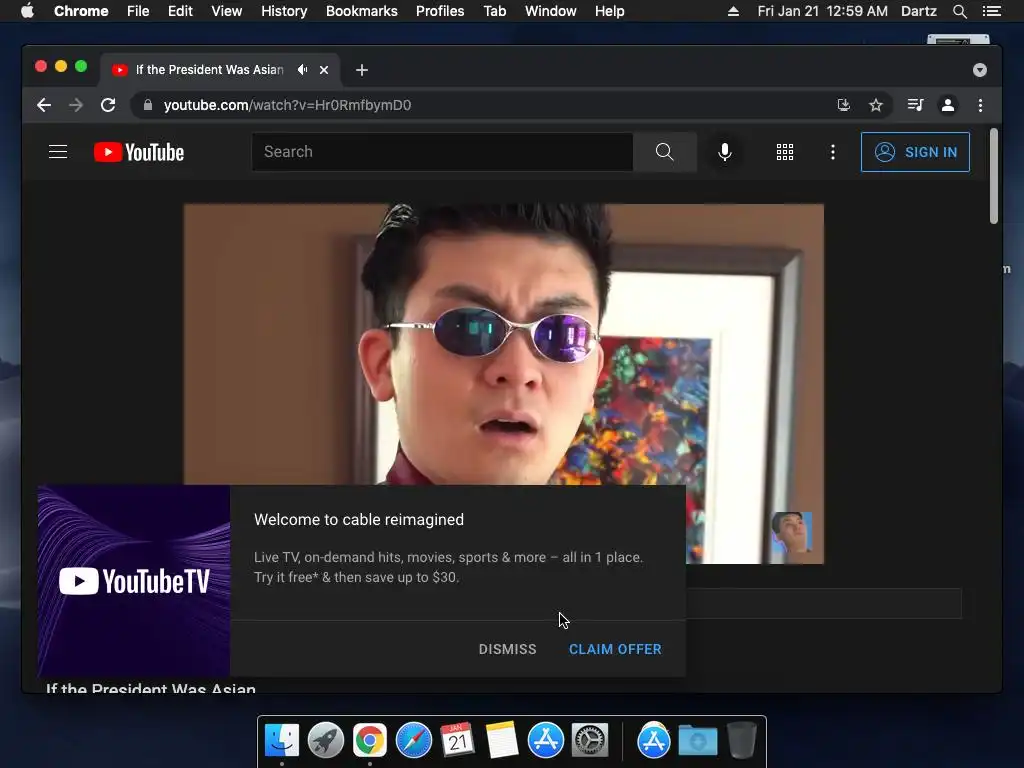The height and width of the screenshot is (768, 1024).
Task: Open Safari from the Dock
Action: (x=414, y=740)
